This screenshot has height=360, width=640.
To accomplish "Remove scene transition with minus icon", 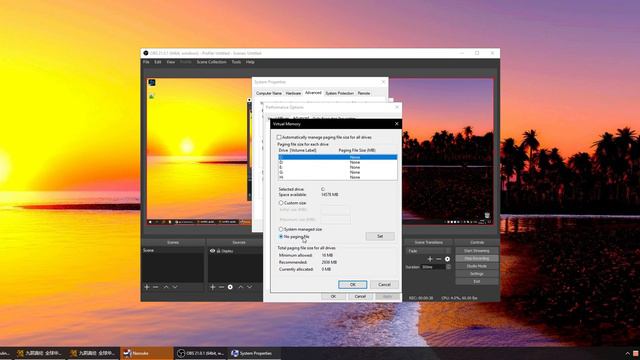I will 438,259.
